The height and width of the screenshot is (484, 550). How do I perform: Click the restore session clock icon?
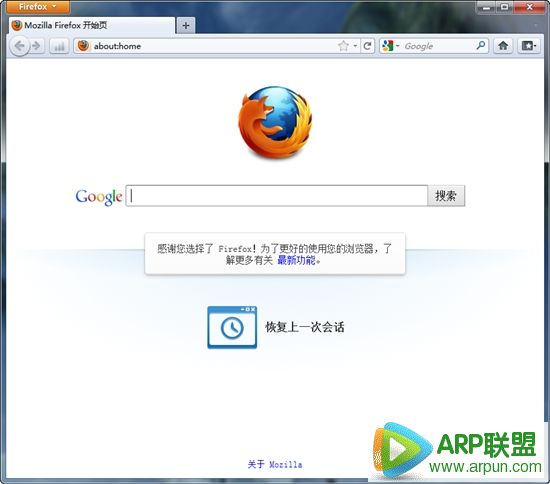click(232, 327)
